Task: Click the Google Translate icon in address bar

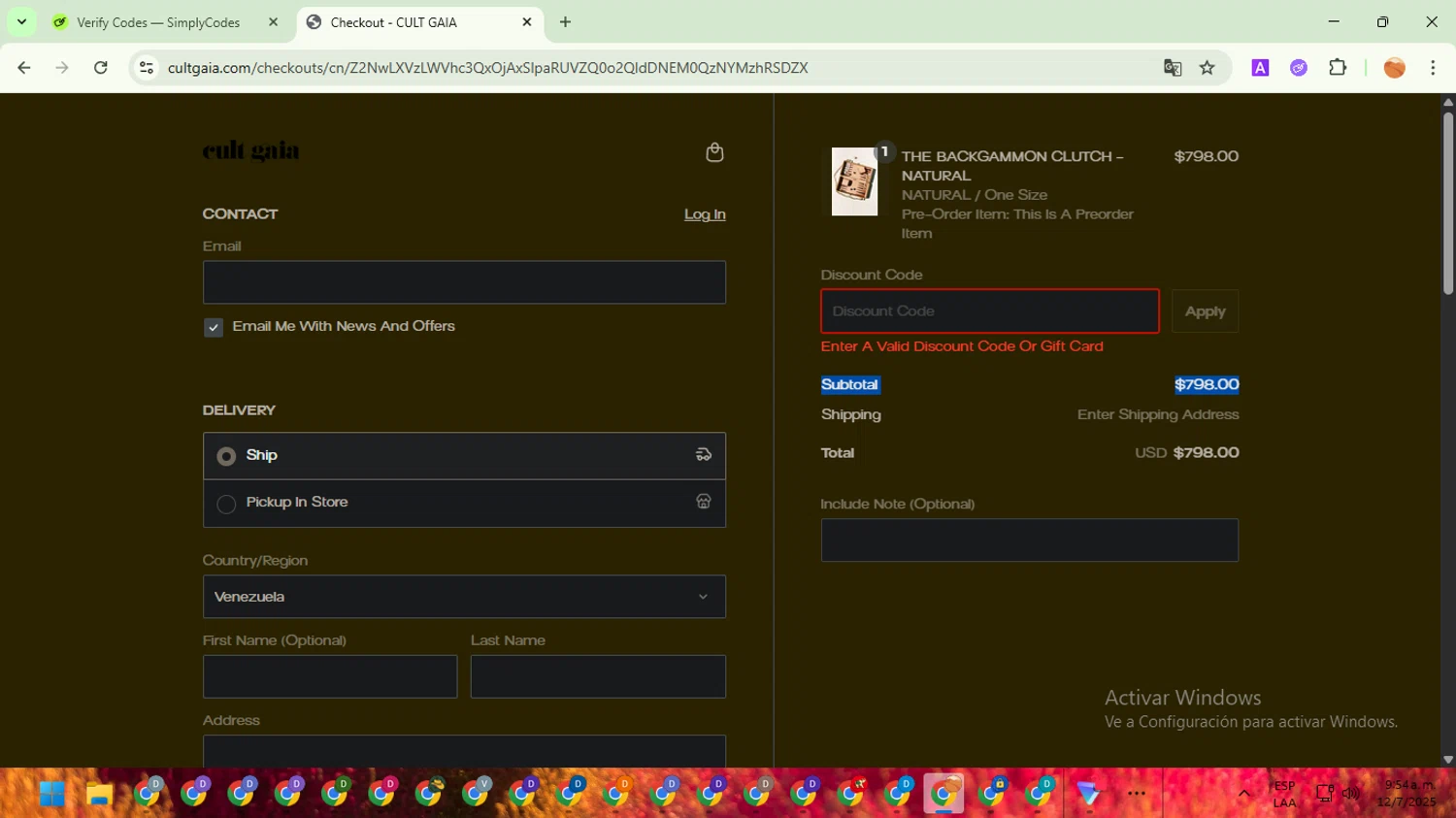Action: tap(1173, 68)
